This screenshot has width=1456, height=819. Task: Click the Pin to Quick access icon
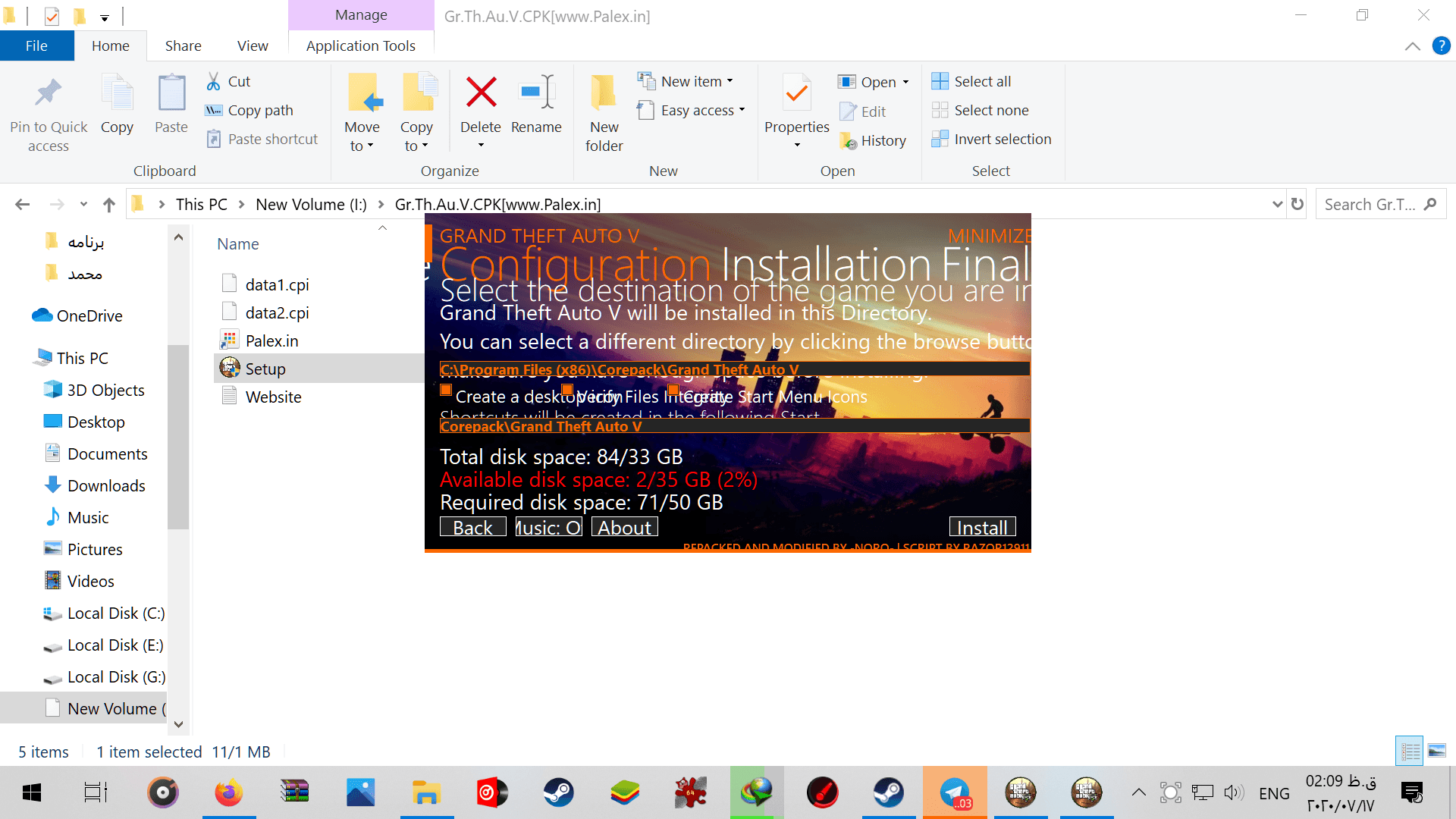tap(49, 94)
